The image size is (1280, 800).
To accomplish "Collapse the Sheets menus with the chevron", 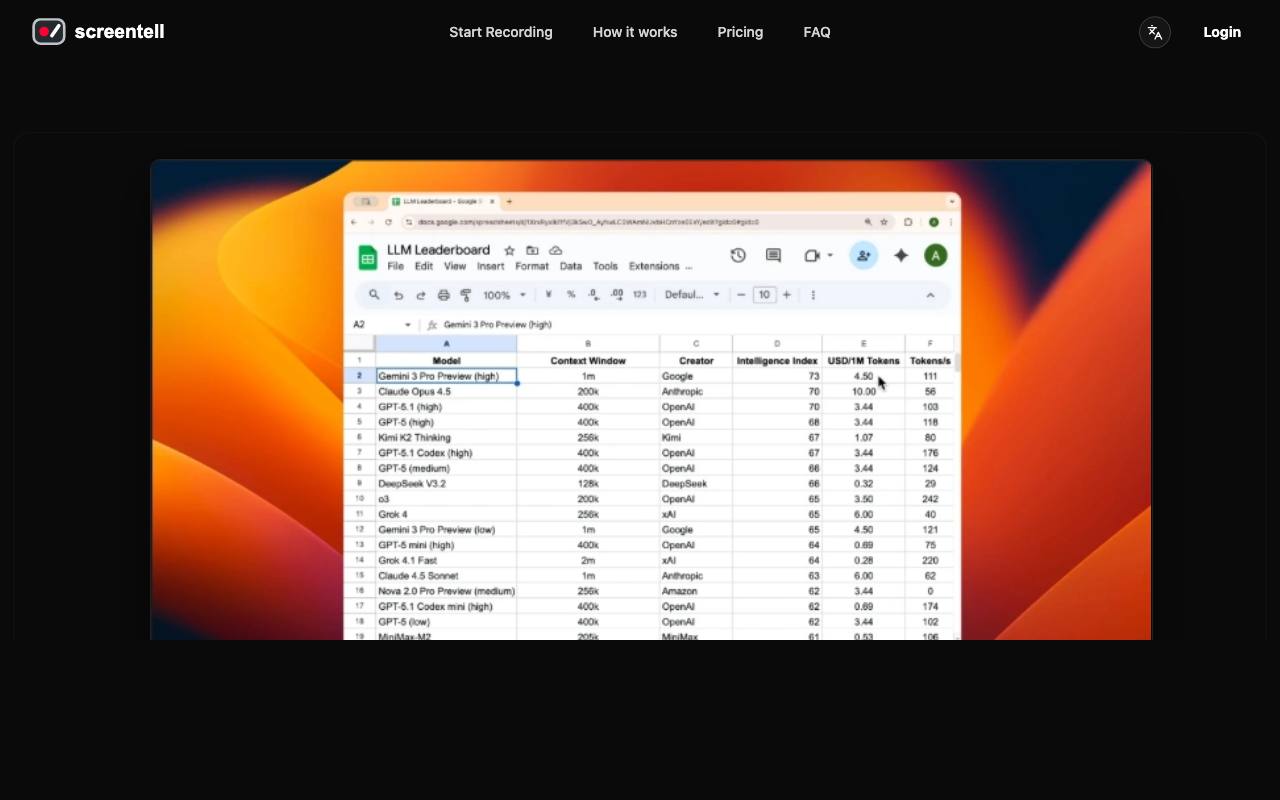I will [930, 295].
